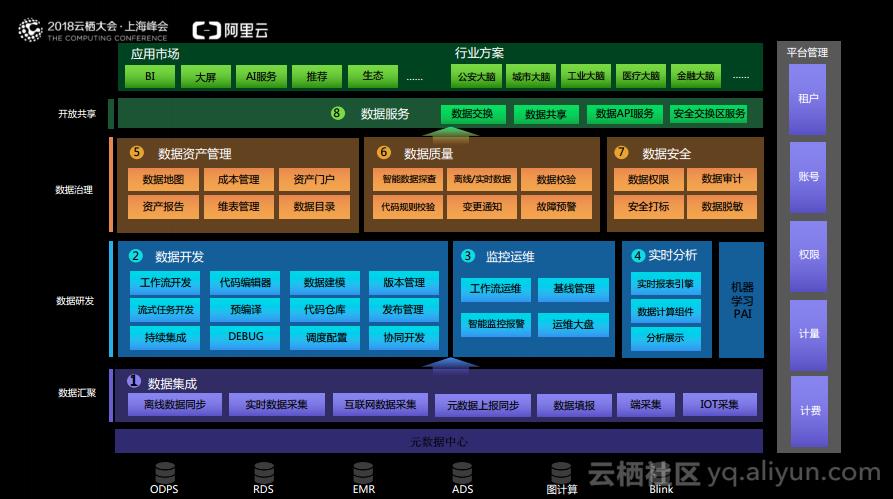Open 租户 in 平台管理
The height and width of the screenshot is (499, 893).
(x=808, y=99)
